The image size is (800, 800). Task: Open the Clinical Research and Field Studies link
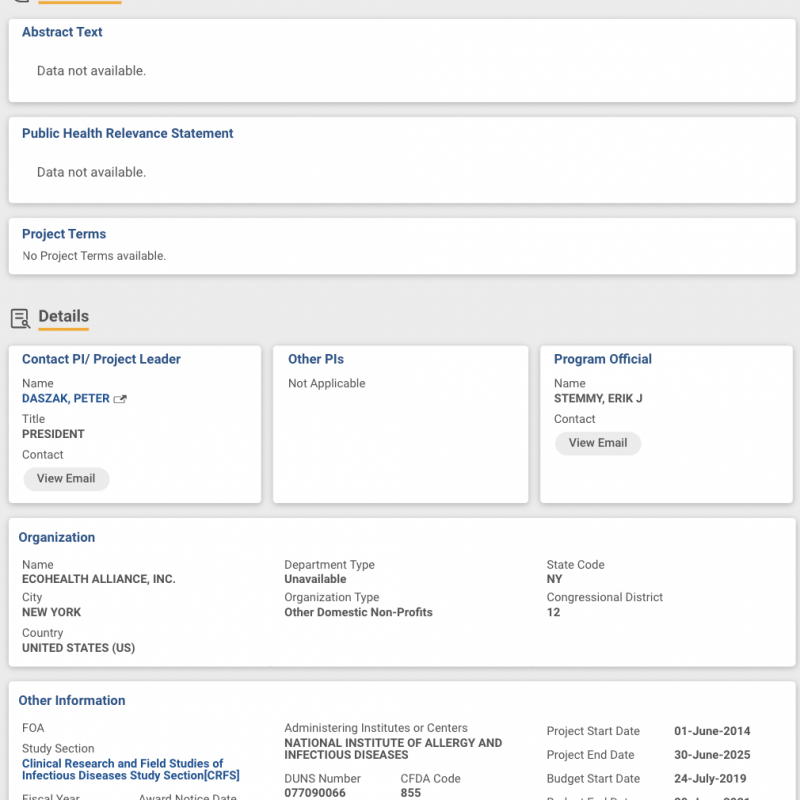coord(123,769)
